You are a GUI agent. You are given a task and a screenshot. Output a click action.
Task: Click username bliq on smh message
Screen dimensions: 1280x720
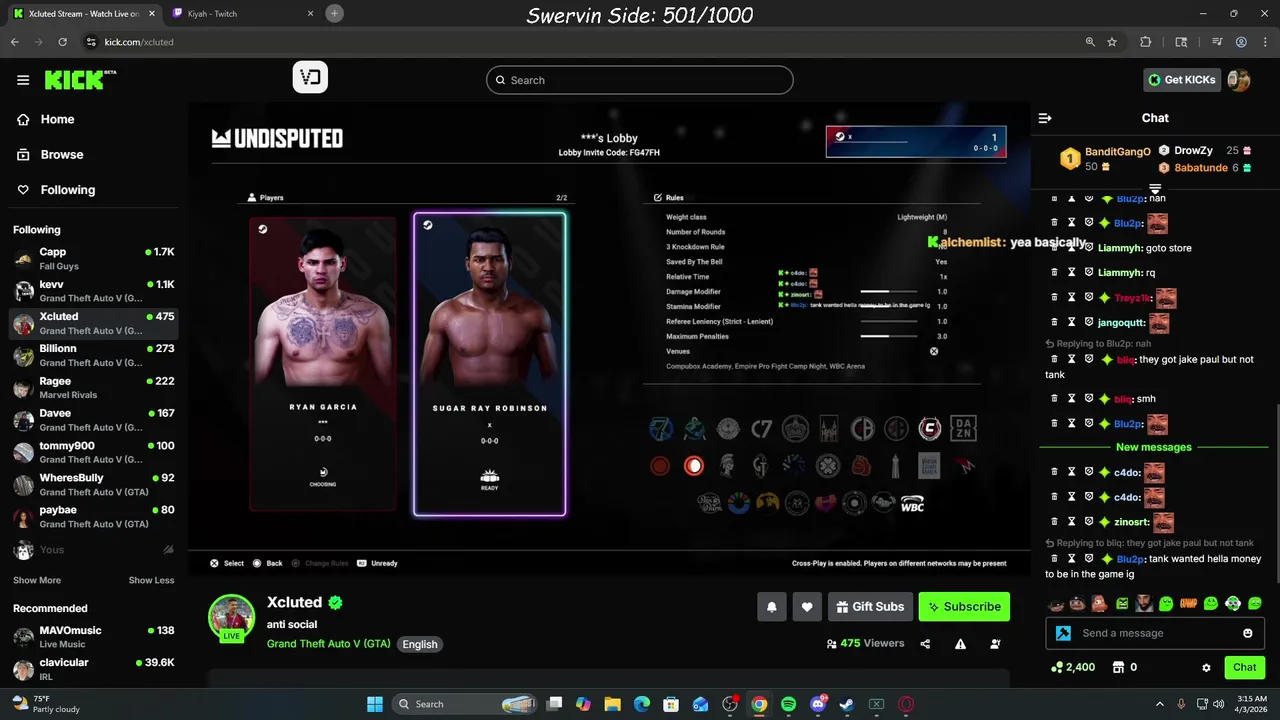pyautogui.click(x=1122, y=399)
